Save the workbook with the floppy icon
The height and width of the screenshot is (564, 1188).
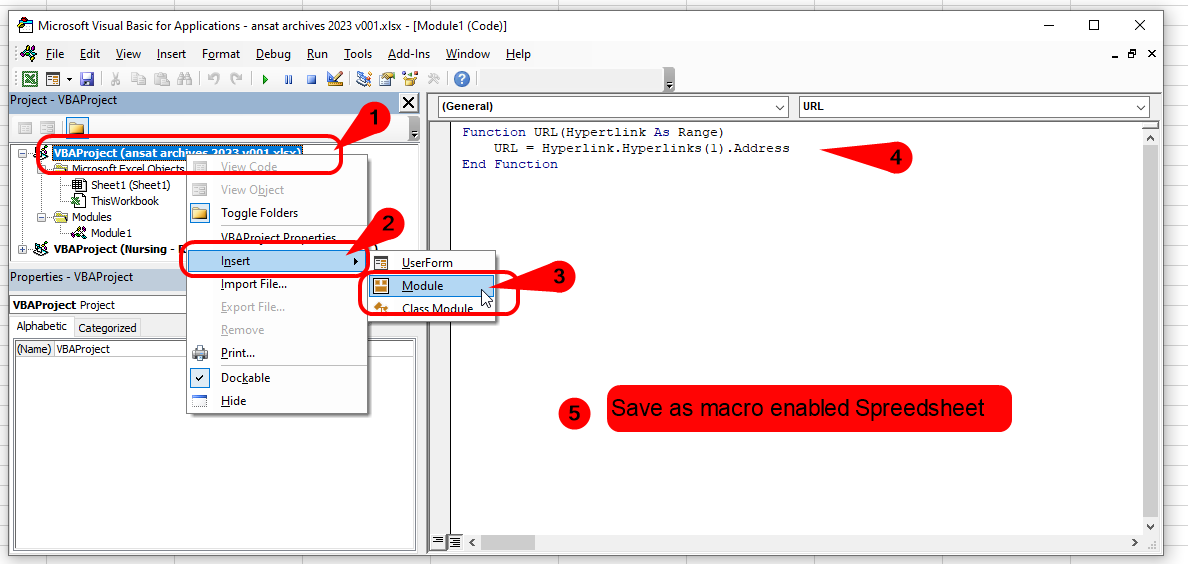point(86,79)
